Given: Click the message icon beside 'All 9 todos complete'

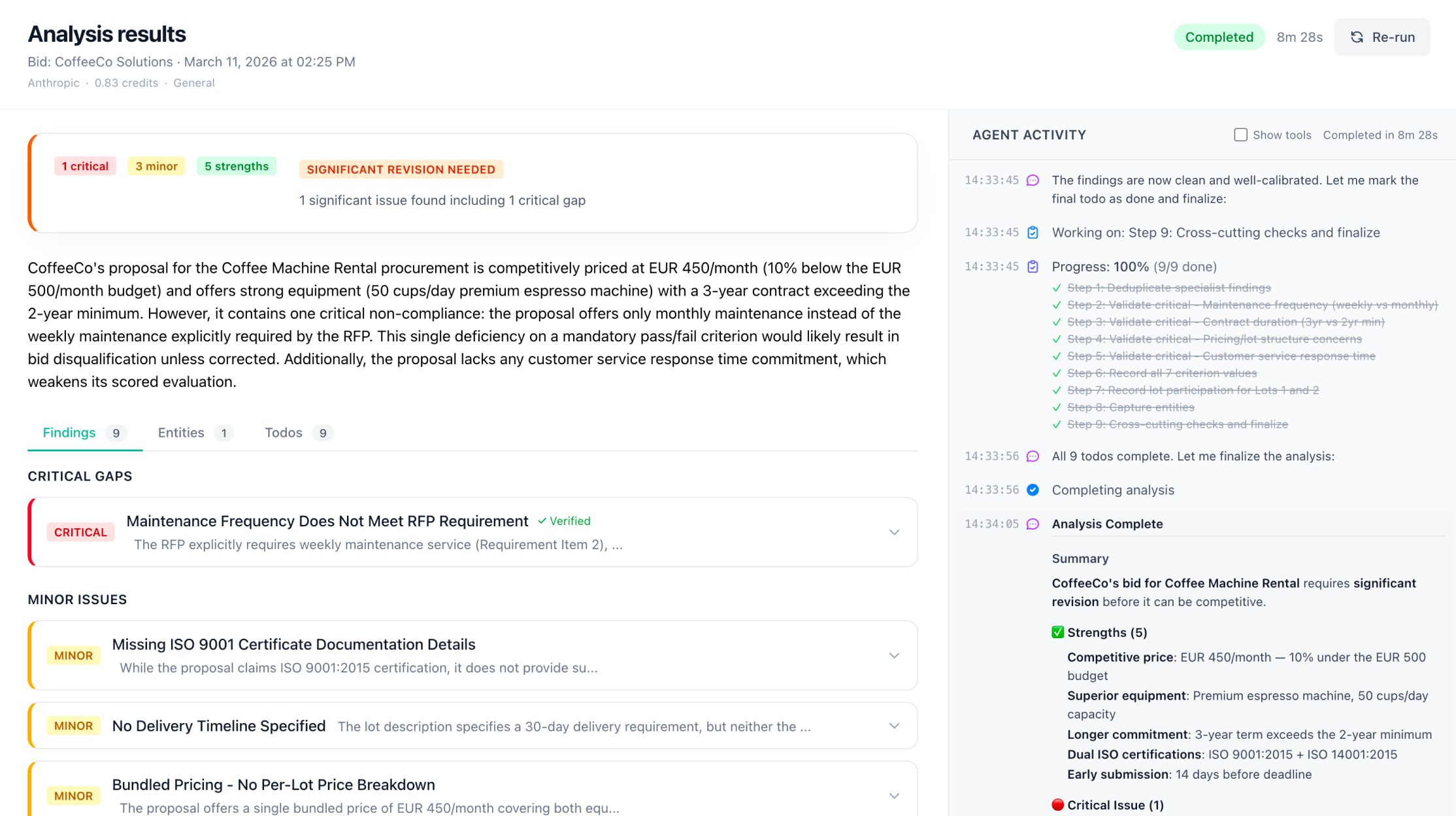Looking at the screenshot, I should (x=1033, y=456).
